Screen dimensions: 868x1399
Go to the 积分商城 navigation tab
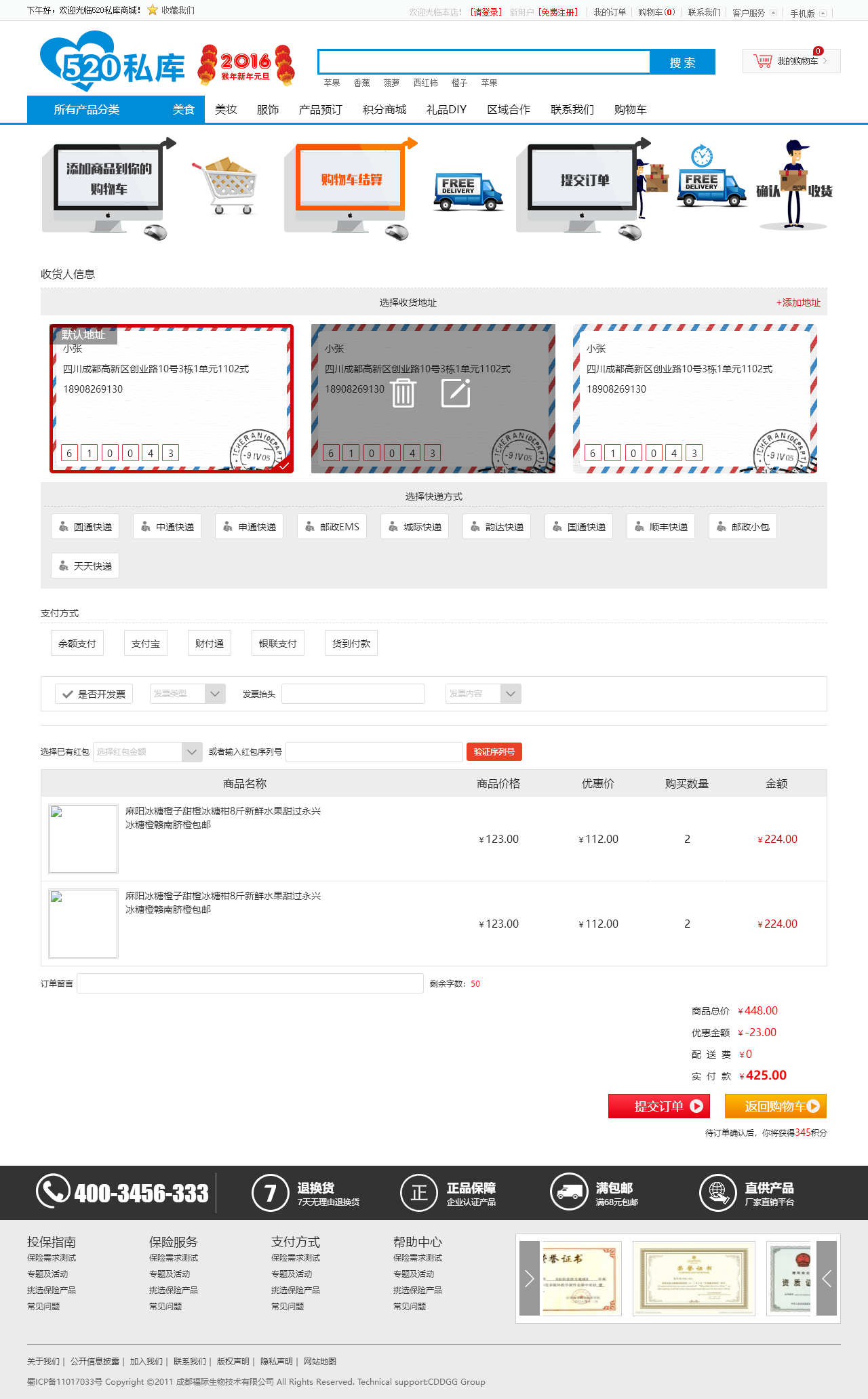pos(384,110)
